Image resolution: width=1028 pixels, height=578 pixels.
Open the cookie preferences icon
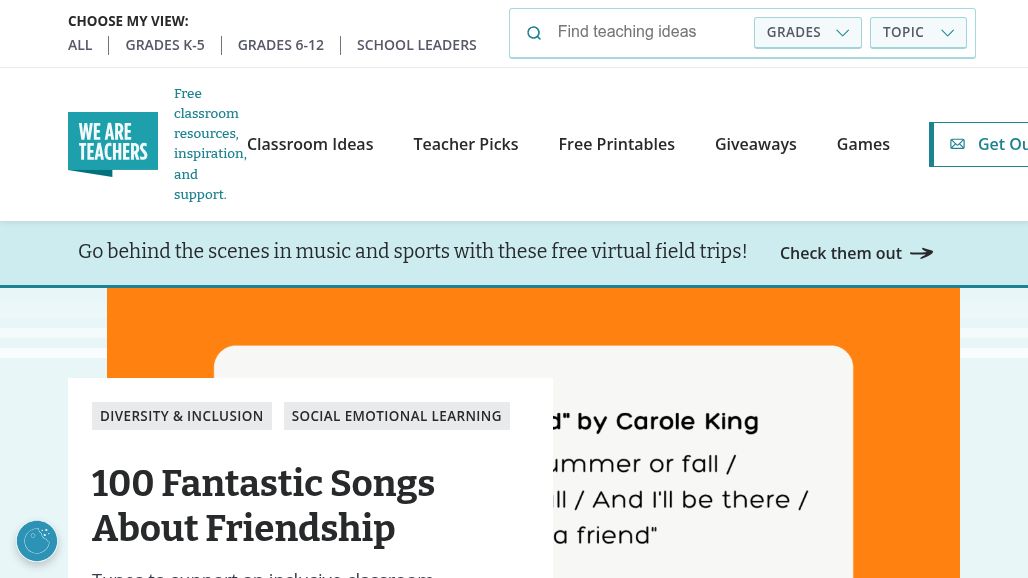(37, 541)
